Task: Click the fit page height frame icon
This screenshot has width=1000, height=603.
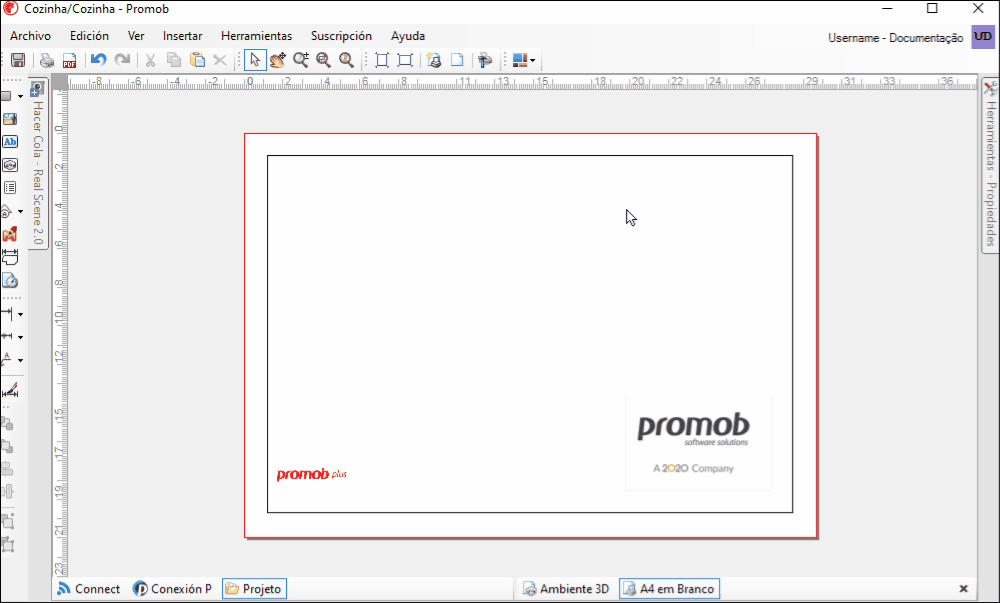Action: click(x=381, y=60)
